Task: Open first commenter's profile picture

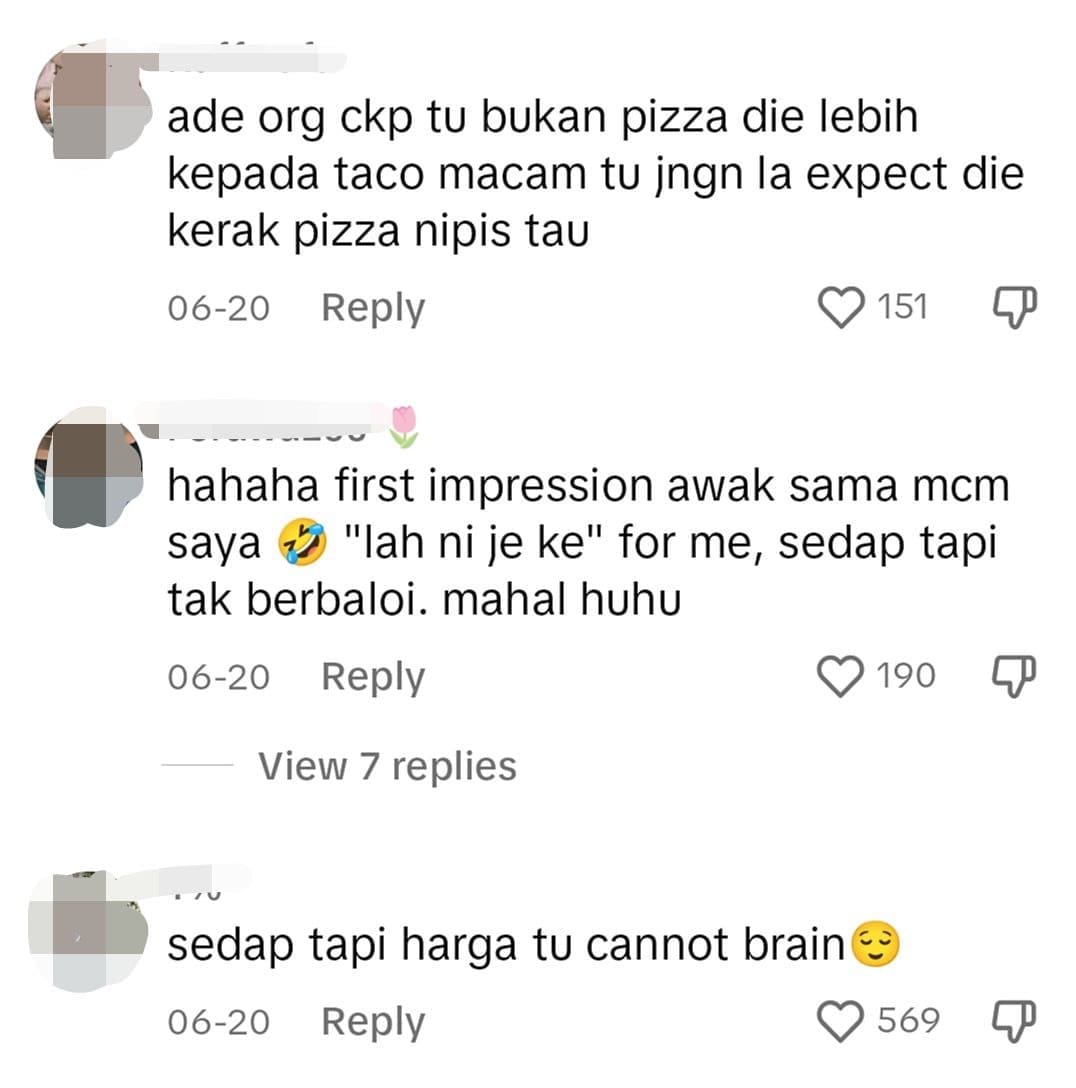Action: (94, 101)
